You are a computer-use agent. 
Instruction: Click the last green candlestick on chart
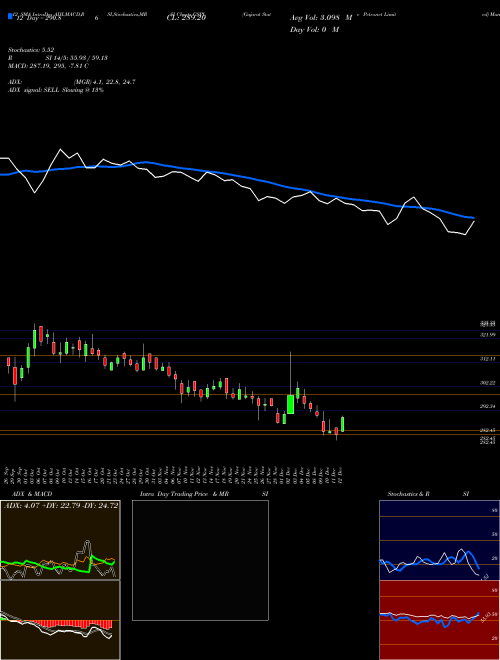[343, 424]
